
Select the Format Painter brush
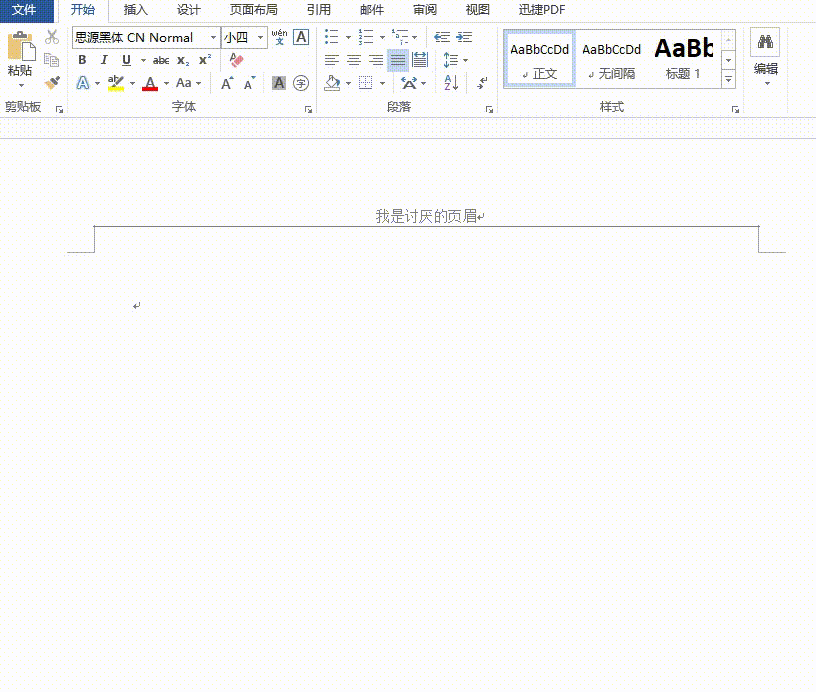[x=53, y=82]
